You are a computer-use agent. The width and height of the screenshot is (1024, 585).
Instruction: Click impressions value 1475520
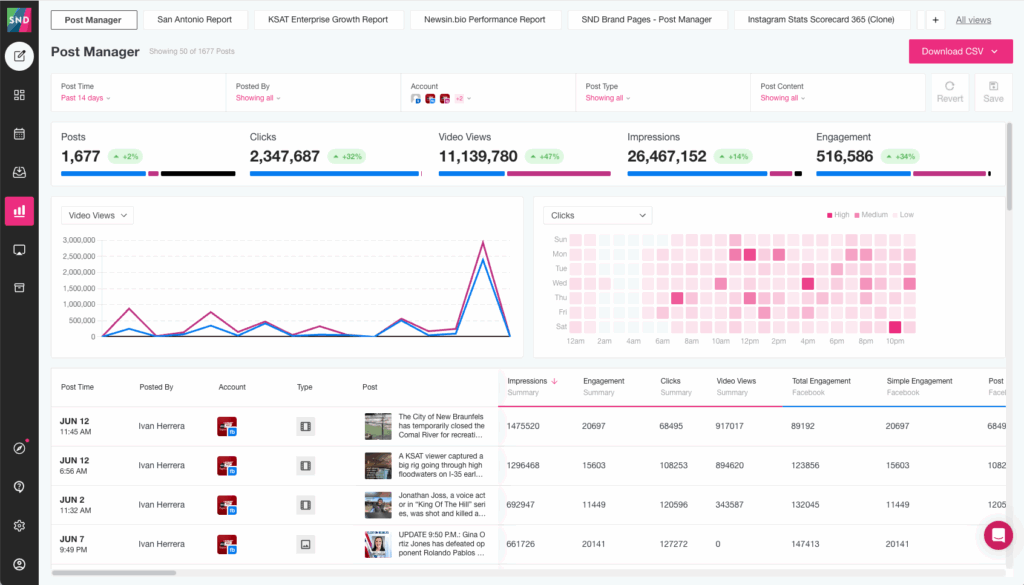pos(523,426)
